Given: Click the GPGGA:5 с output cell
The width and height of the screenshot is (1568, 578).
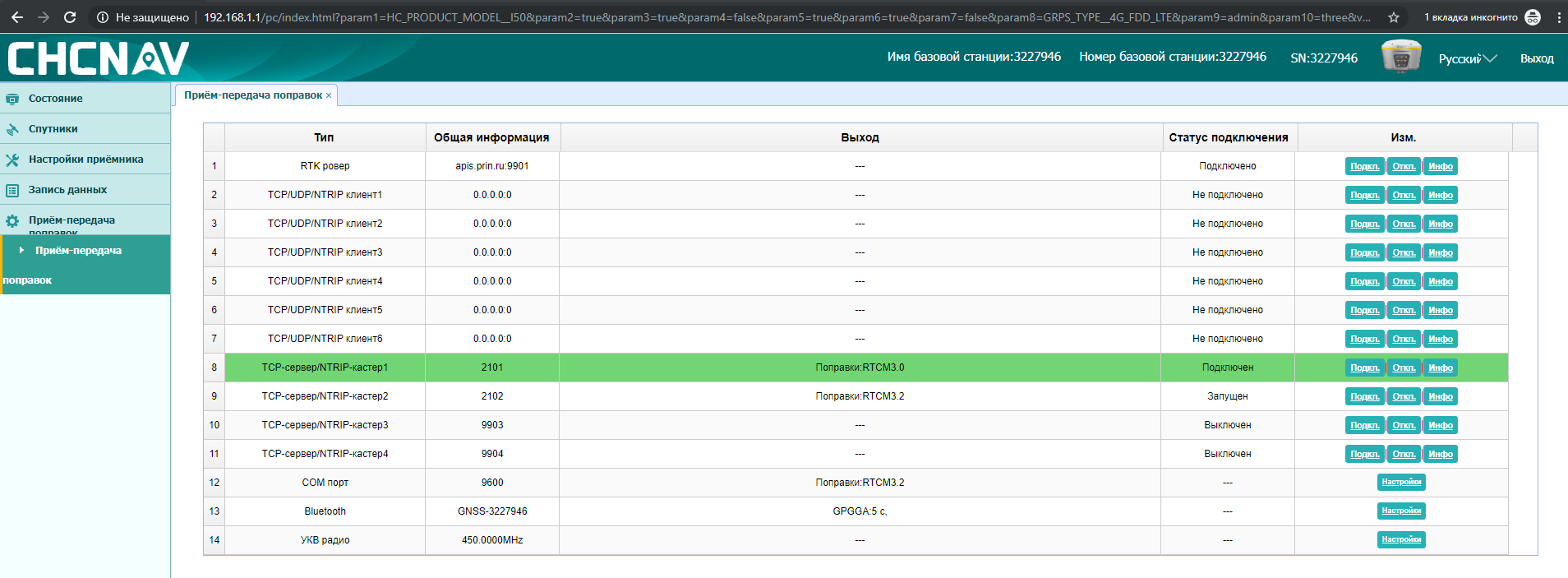Looking at the screenshot, I should click(860, 511).
